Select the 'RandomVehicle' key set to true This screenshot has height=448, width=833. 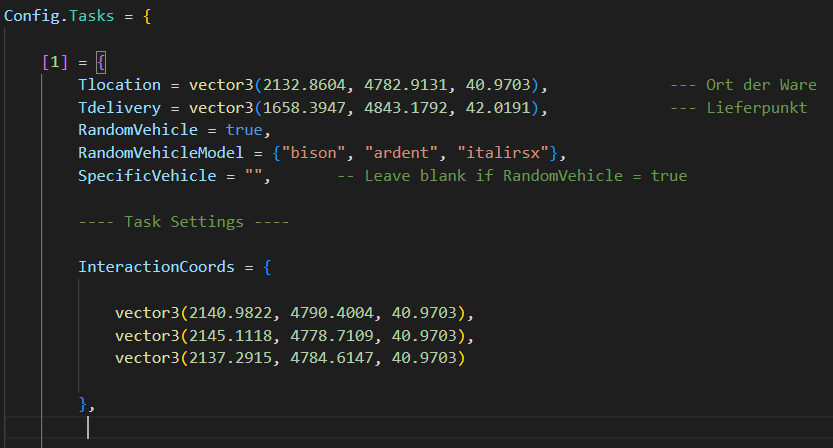(x=138, y=130)
